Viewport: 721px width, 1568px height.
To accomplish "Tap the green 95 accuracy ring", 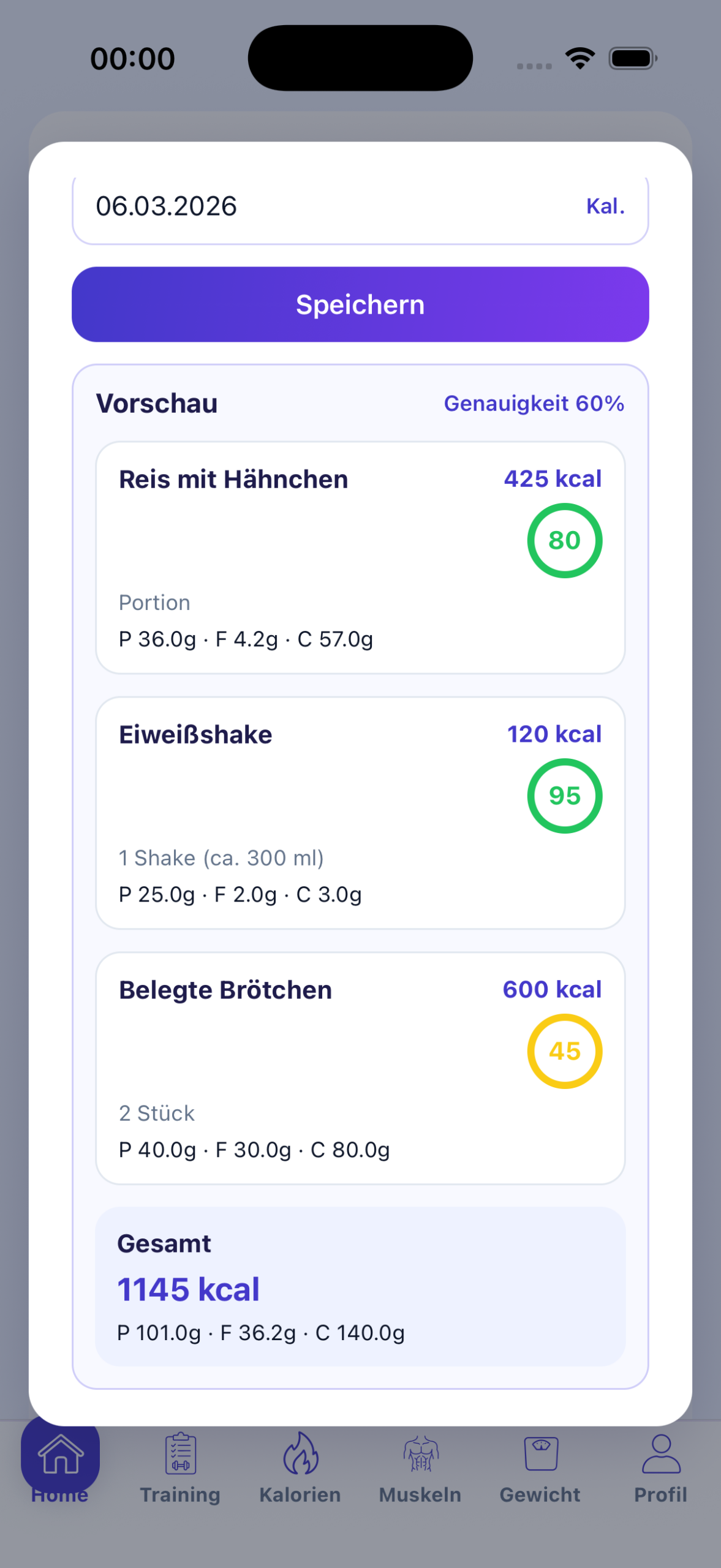I will 564,796.
